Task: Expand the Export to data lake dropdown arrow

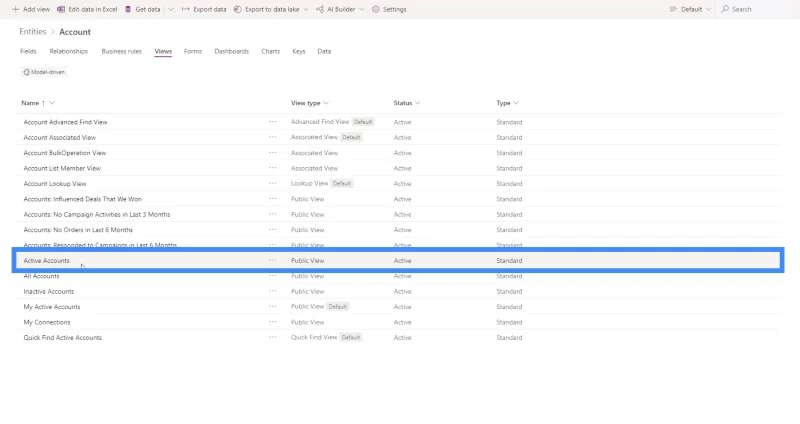Action: click(x=306, y=9)
